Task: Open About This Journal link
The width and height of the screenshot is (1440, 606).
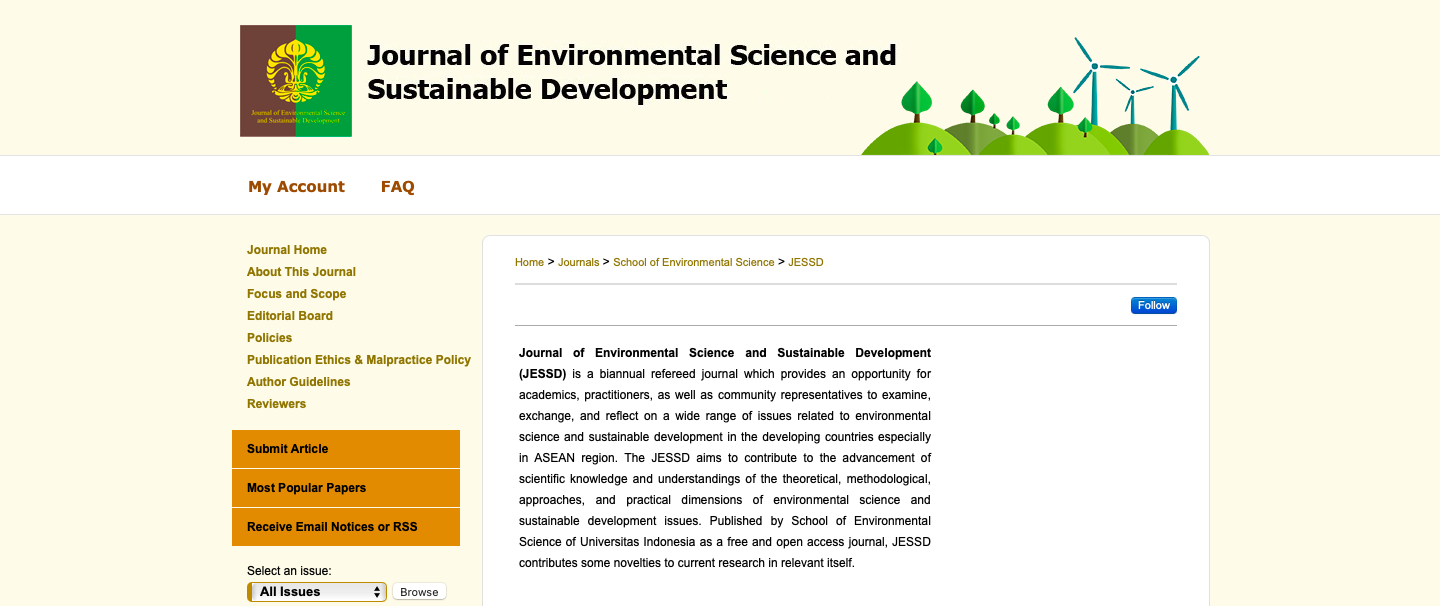Action: tap(301, 272)
